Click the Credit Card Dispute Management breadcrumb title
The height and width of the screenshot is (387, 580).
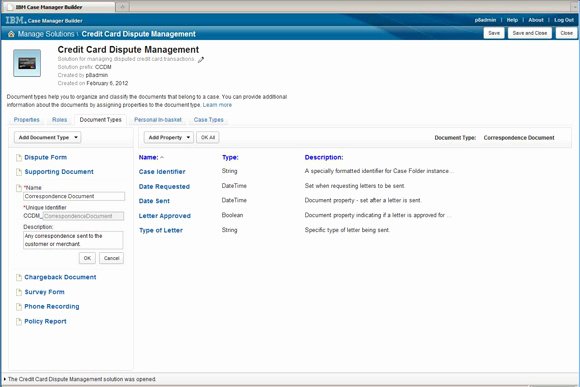coord(138,34)
